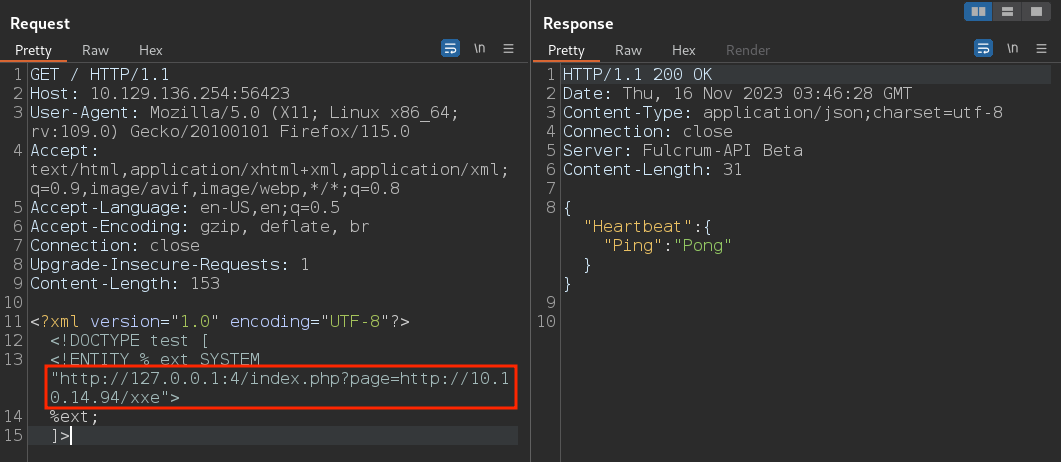Click the GET / HTTP/1.1 request line
Image resolution: width=1061 pixels, height=462 pixels.
point(99,74)
